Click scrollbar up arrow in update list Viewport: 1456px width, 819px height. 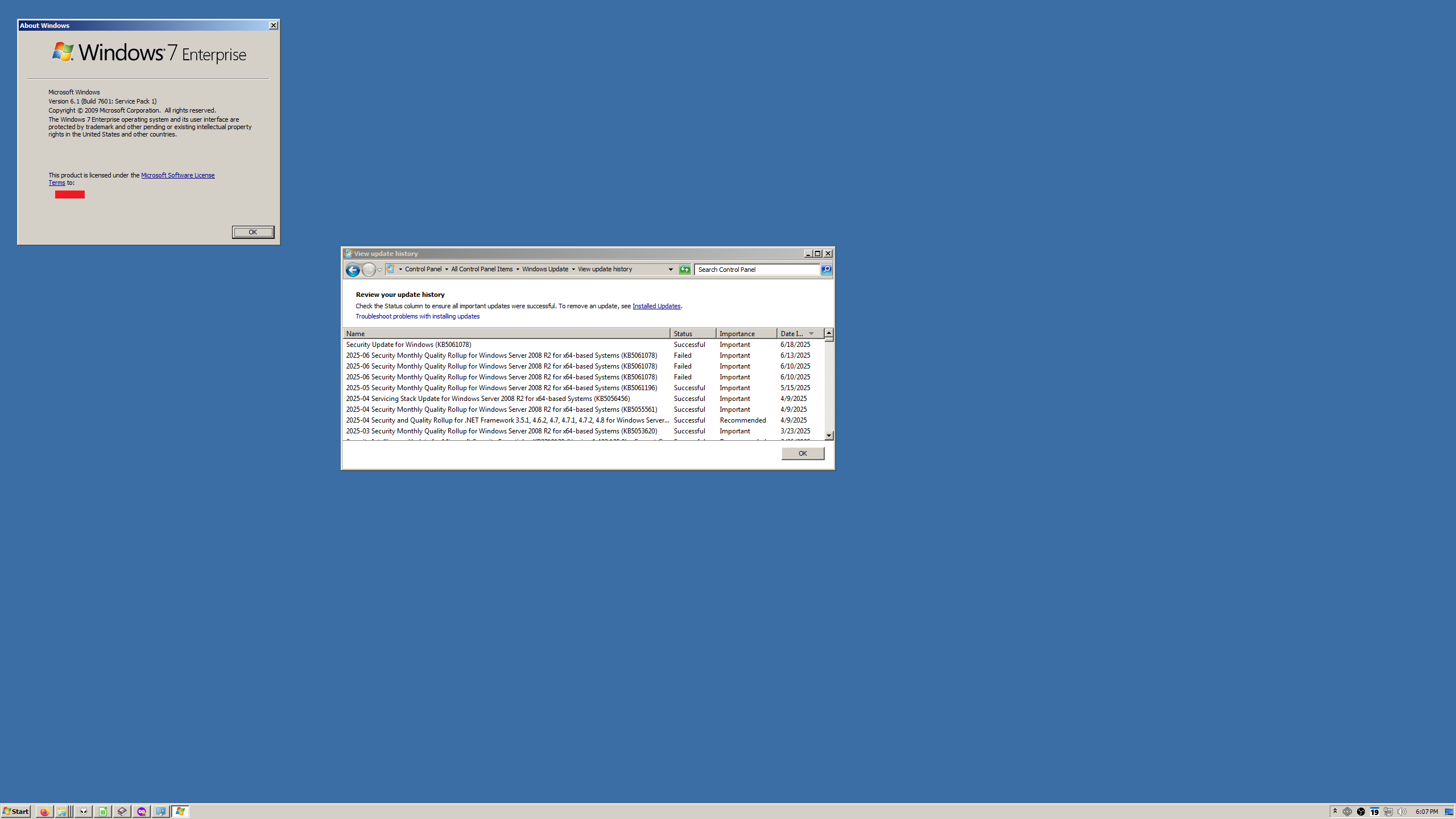tap(829, 333)
